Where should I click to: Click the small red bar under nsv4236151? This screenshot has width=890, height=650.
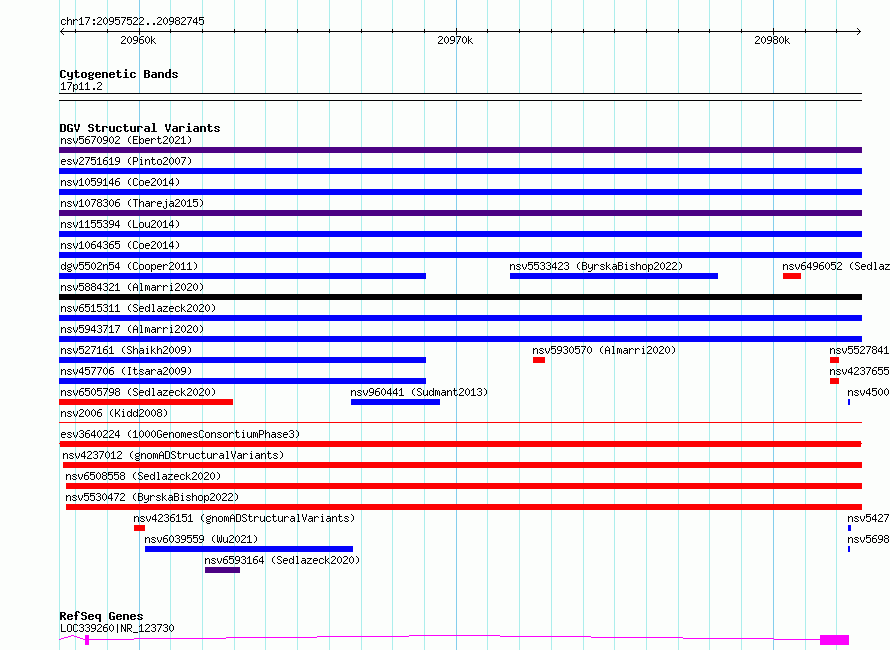[139, 528]
